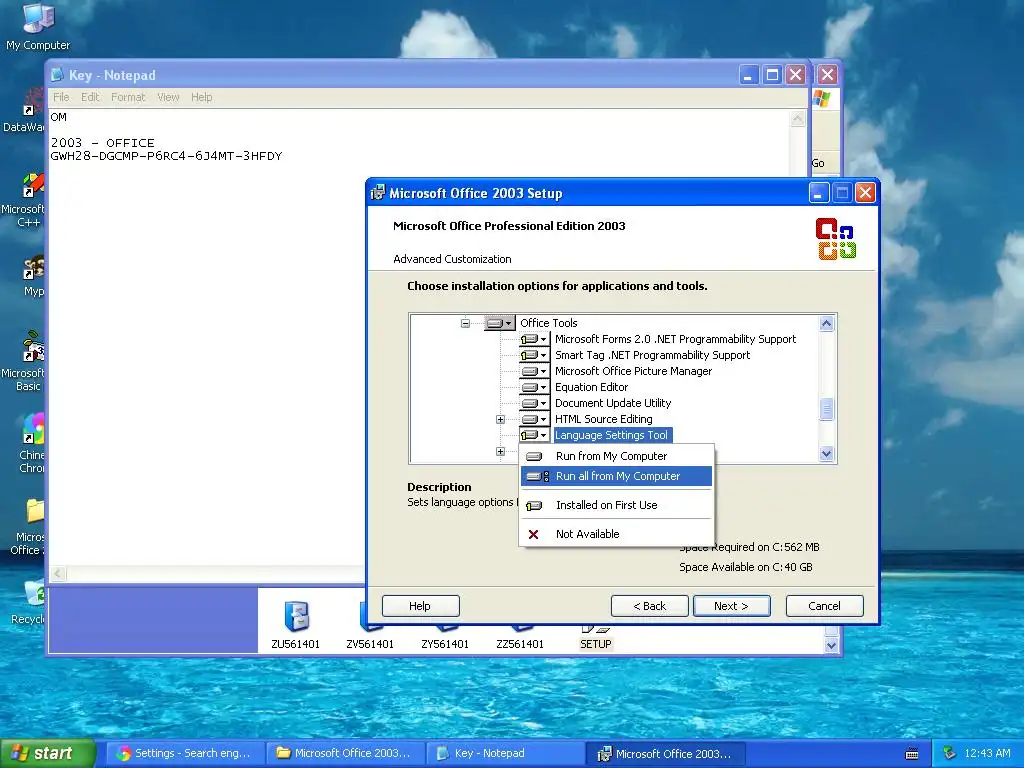Screen dimensions: 1024x768
Task: Open the Format menu in Notepad
Action: click(128, 97)
